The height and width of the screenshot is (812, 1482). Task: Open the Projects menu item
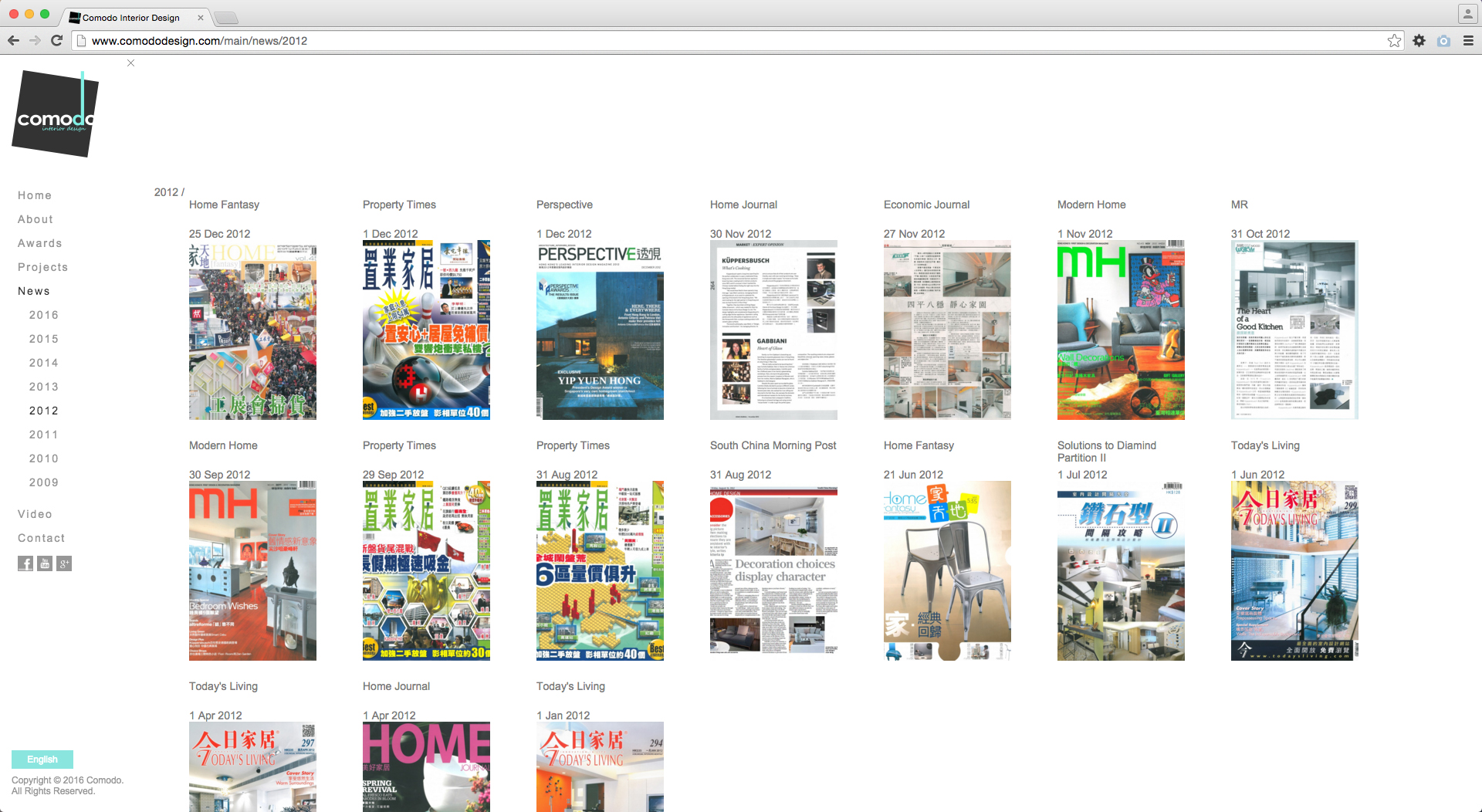point(43,267)
